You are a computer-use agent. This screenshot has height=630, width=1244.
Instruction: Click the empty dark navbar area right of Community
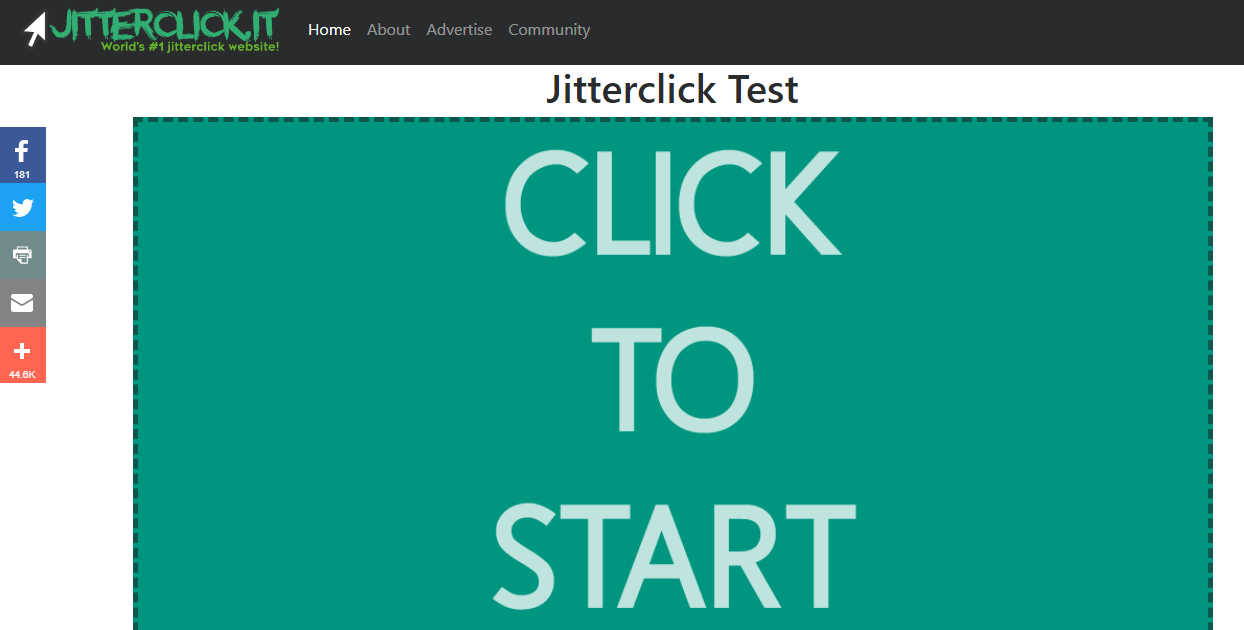pos(900,32)
